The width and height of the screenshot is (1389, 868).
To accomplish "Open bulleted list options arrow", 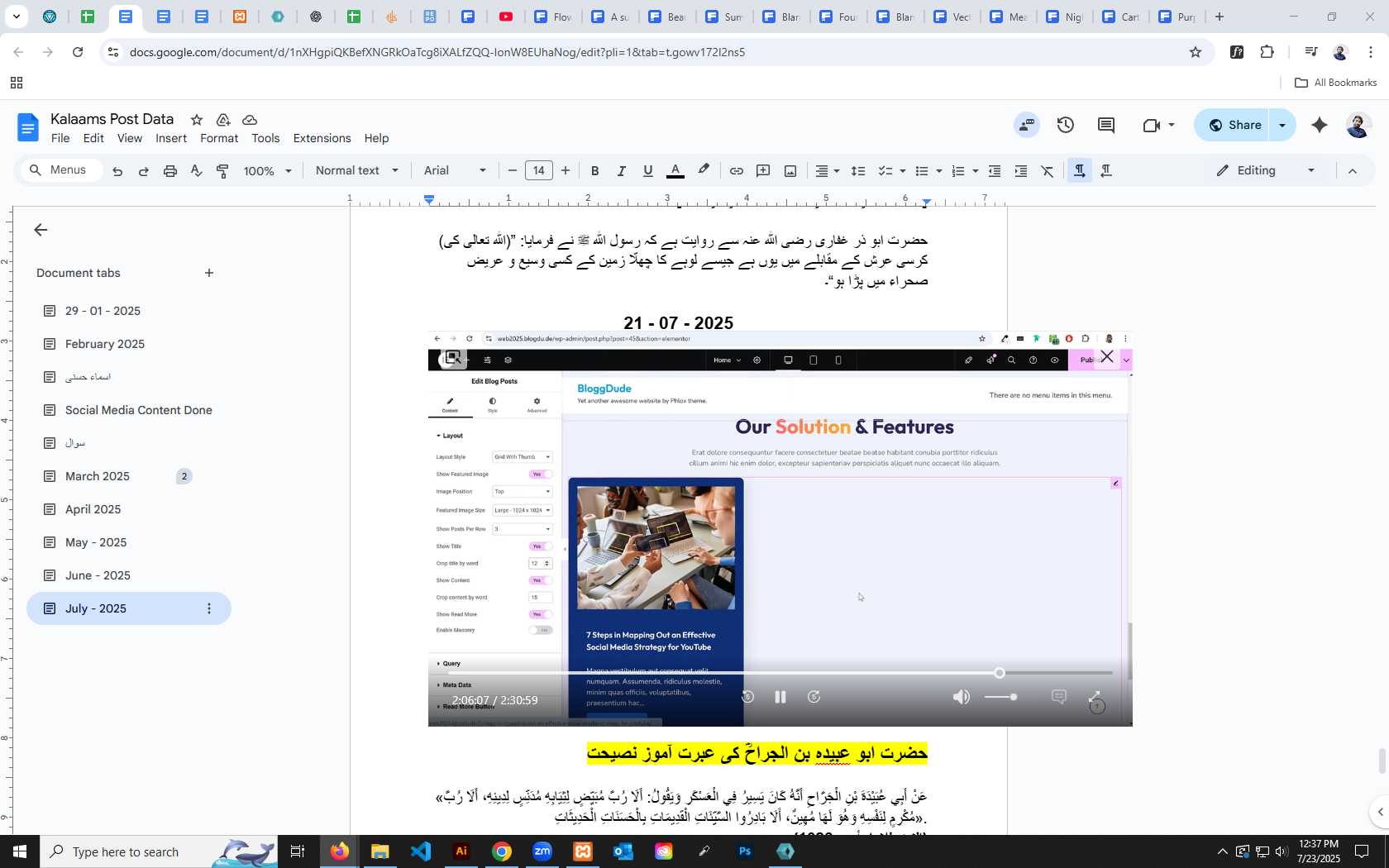I will pyautogui.click(x=939, y=171).
